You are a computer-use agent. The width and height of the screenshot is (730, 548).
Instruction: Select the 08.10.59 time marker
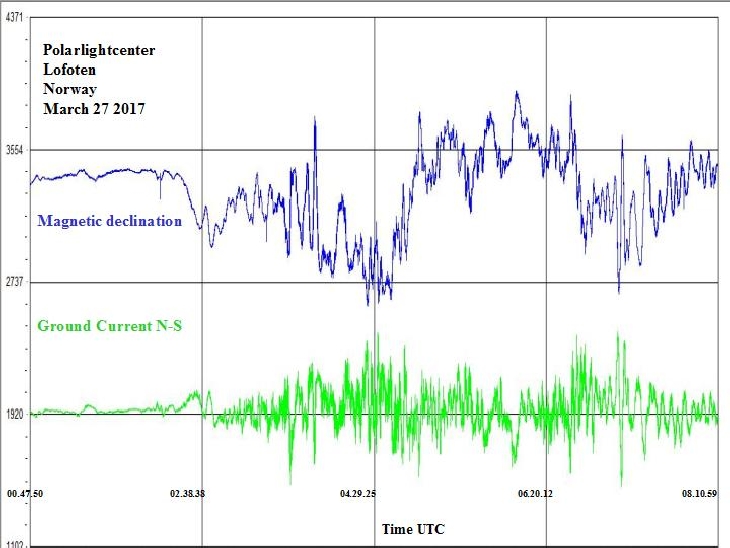pos(698,493)
